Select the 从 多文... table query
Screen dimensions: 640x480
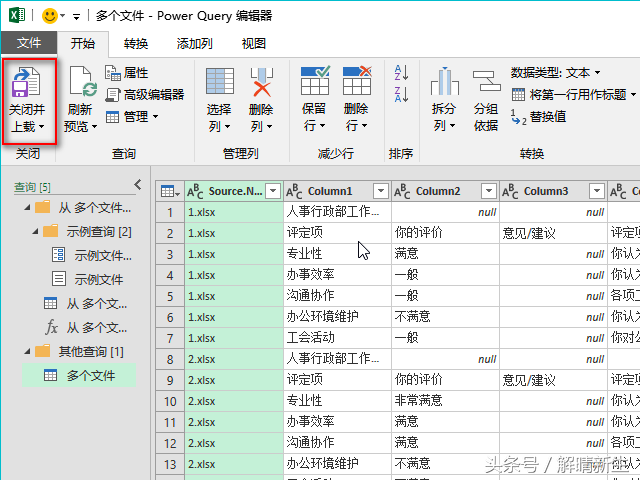click(85, 304)
